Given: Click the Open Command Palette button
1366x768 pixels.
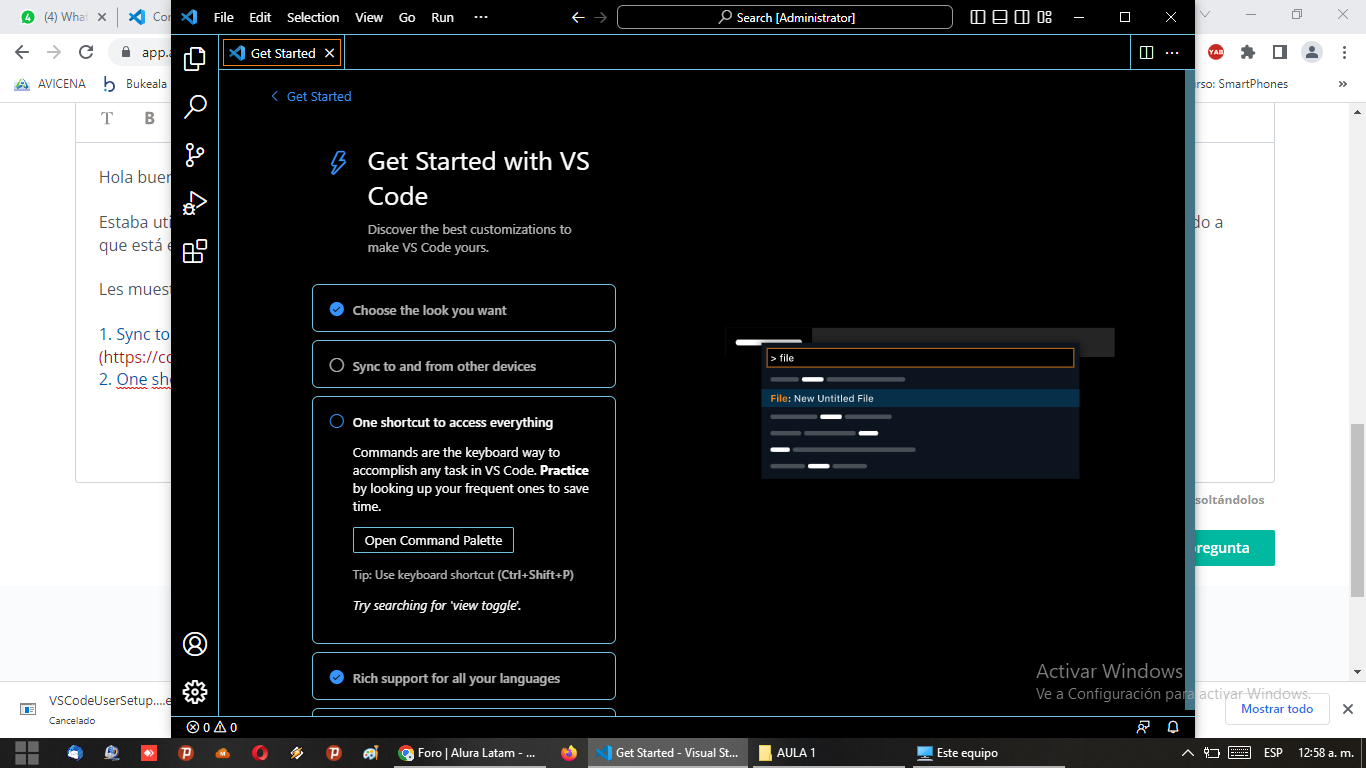Looking at the screenshot, I should click(433, 540).
